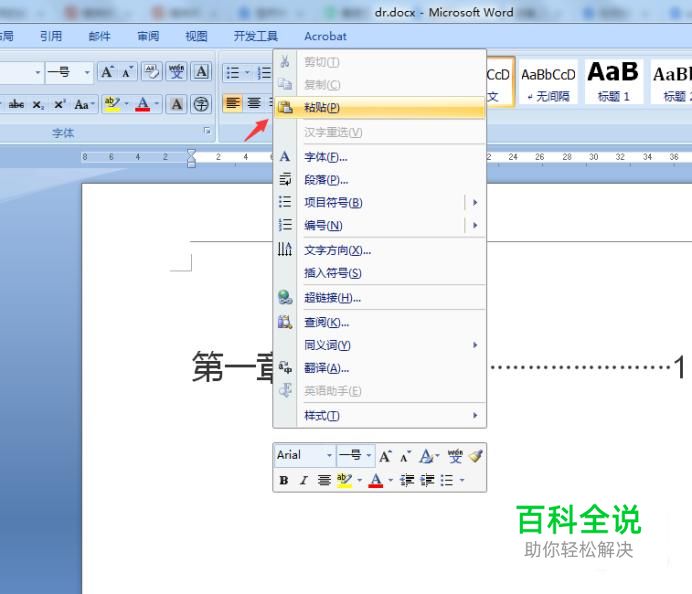Image resolution: width=692 pixels, height=594 pixels.
Task: Center text via mini toolbar
Action: (x=324, y=480)
